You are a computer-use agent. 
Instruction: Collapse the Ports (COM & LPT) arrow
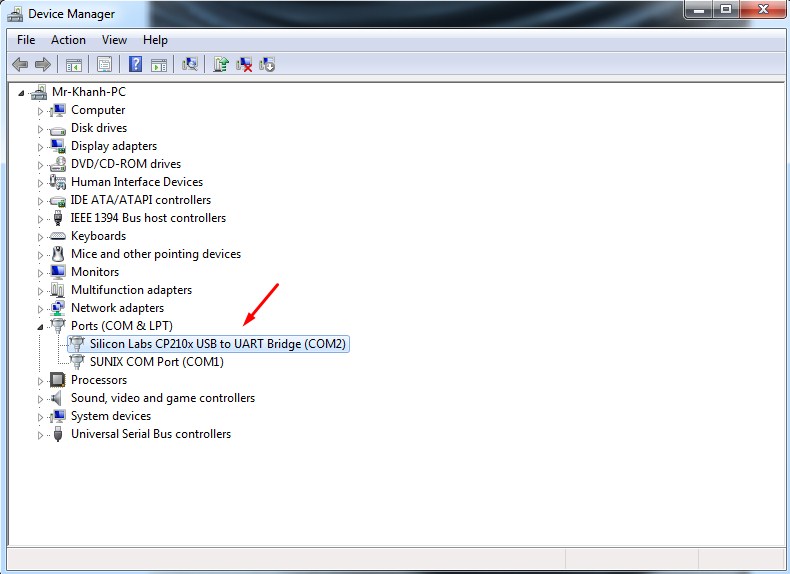(40, 327)
